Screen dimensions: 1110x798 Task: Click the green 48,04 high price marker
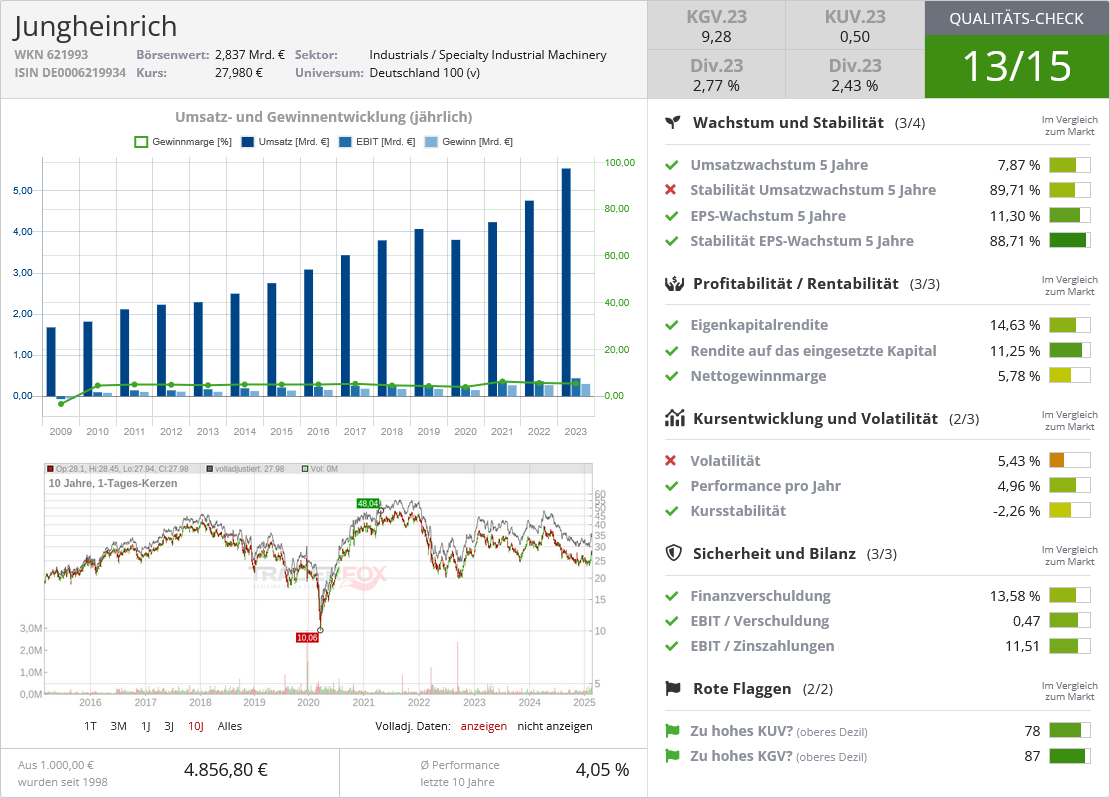367,503
